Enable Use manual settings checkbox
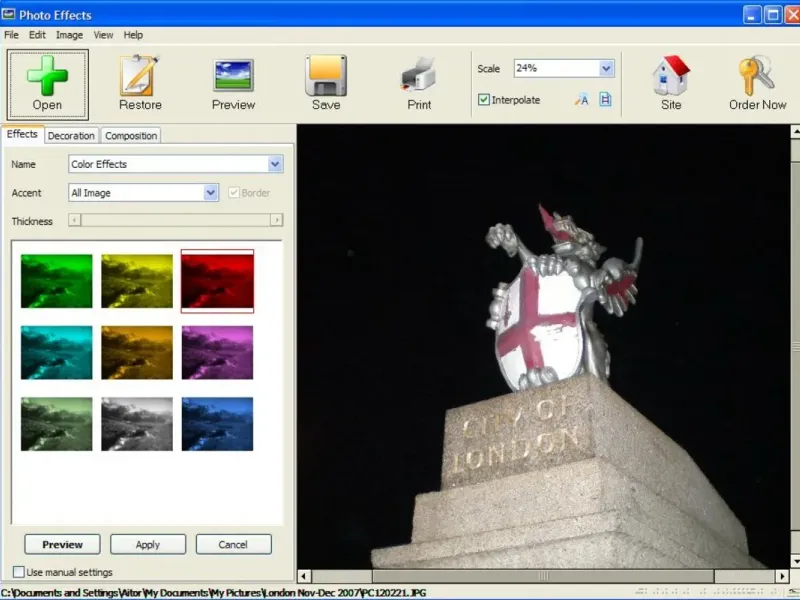Viewport: 800px width, 600px height. [19, 572]
